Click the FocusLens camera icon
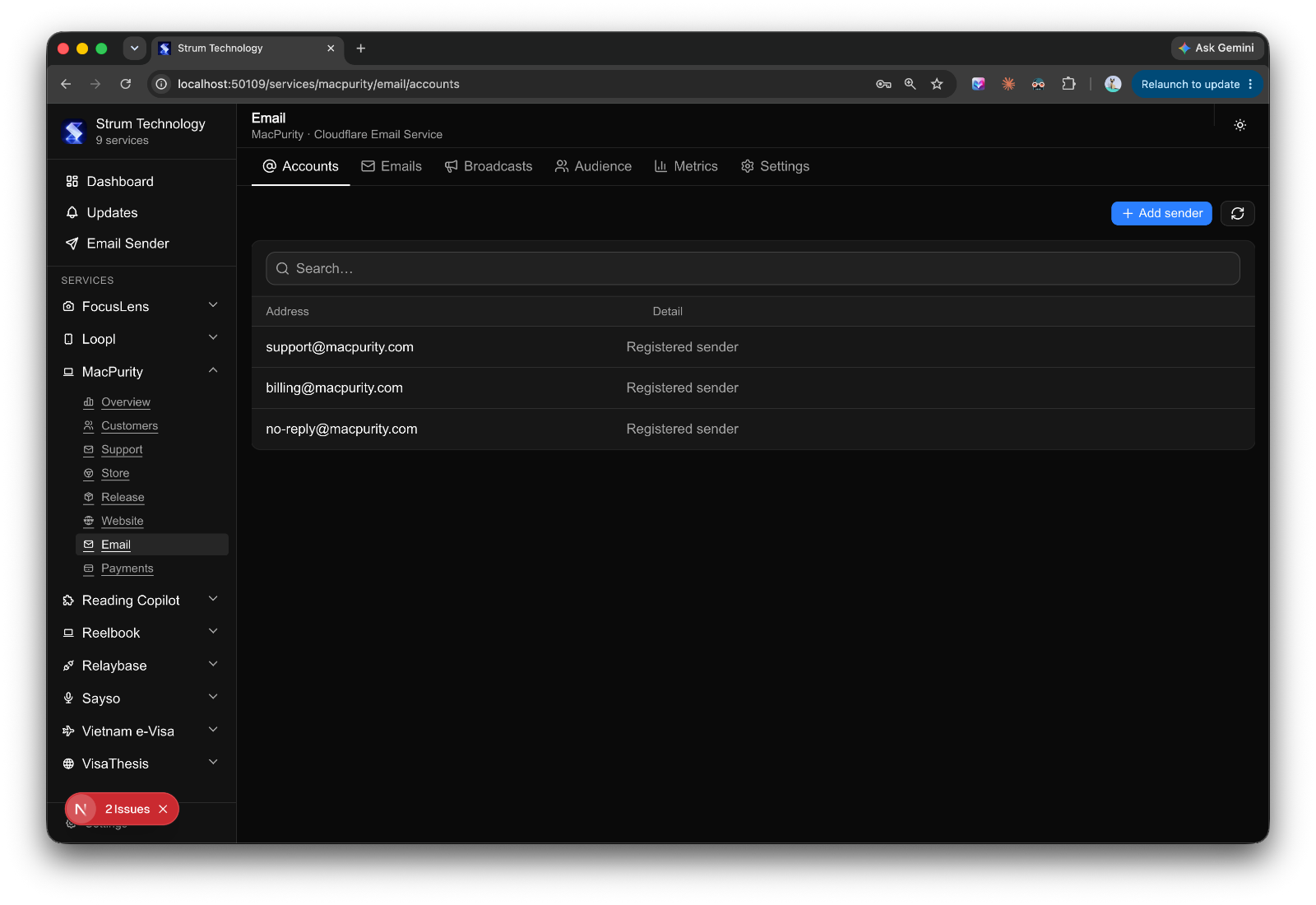The width and height of the screenshot is (1316, 905). pos(68,306)
